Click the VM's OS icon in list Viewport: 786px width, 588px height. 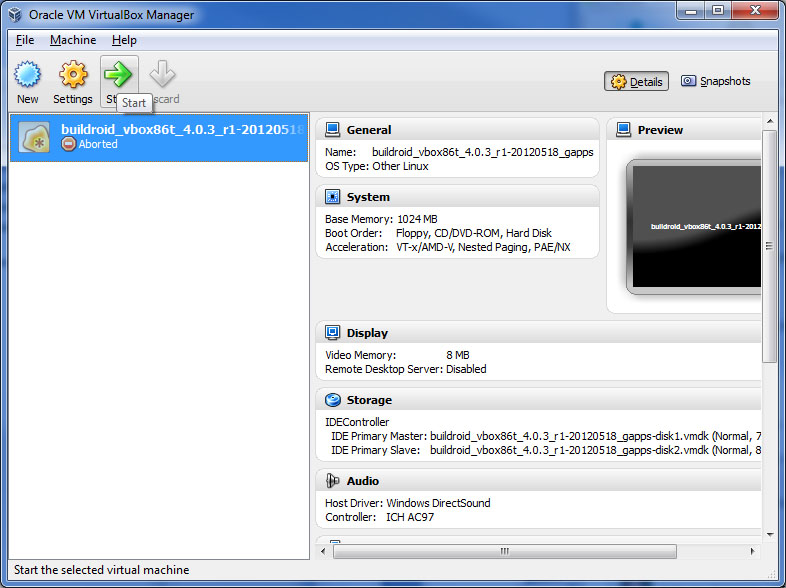pos(35,137)
